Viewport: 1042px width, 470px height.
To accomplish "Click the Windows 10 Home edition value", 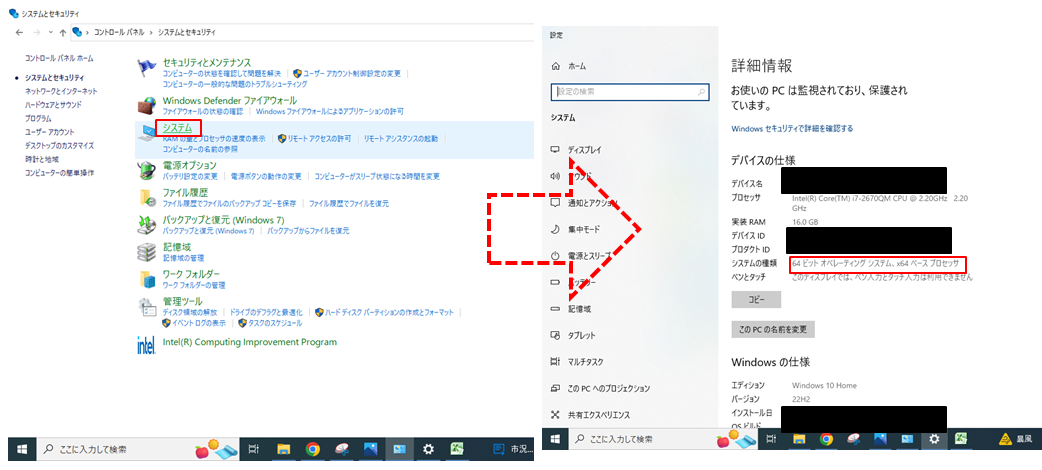I will pos(824,386).
